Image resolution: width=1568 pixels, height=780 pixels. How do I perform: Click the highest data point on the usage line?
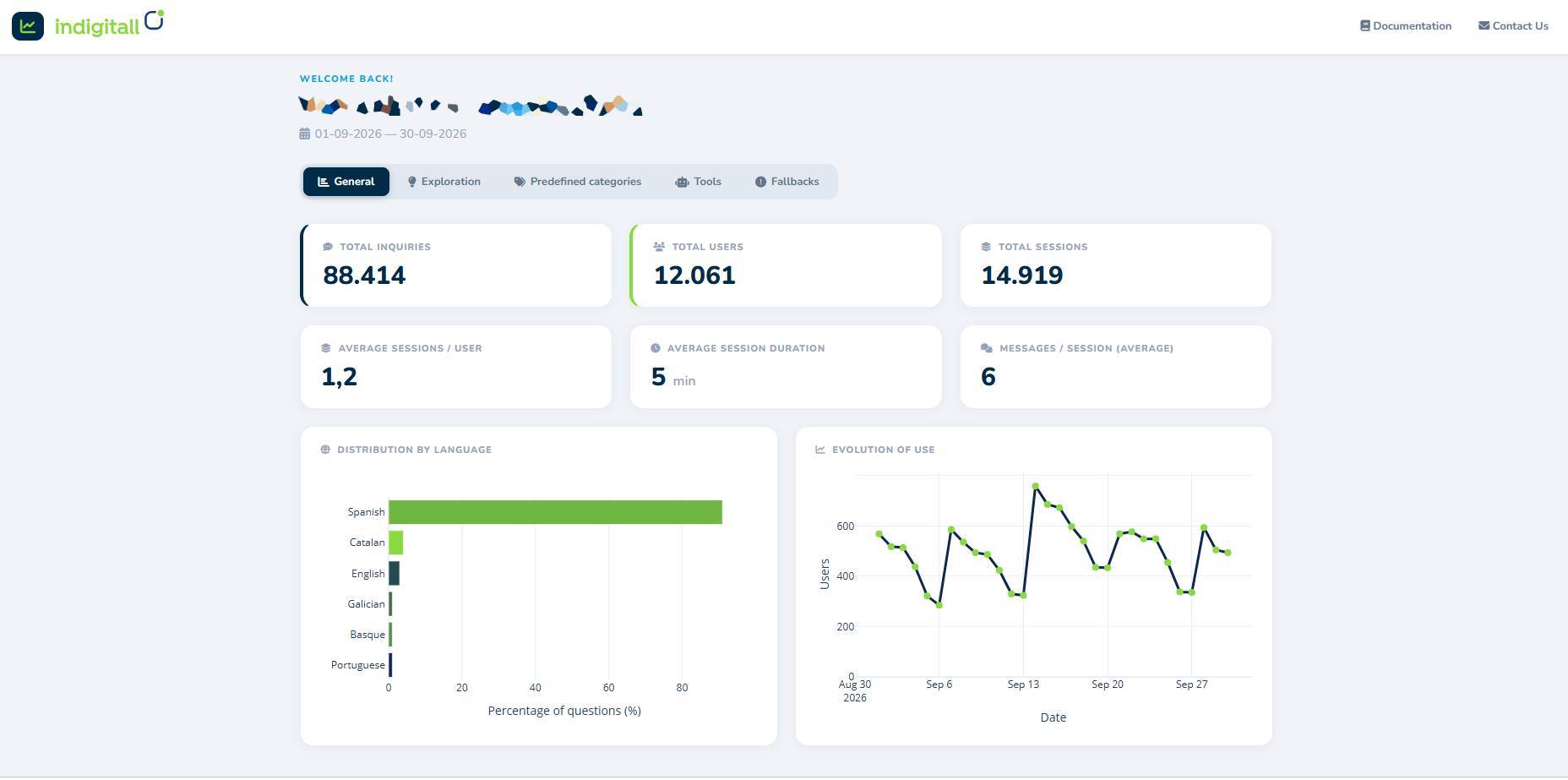coord(1035,486)
